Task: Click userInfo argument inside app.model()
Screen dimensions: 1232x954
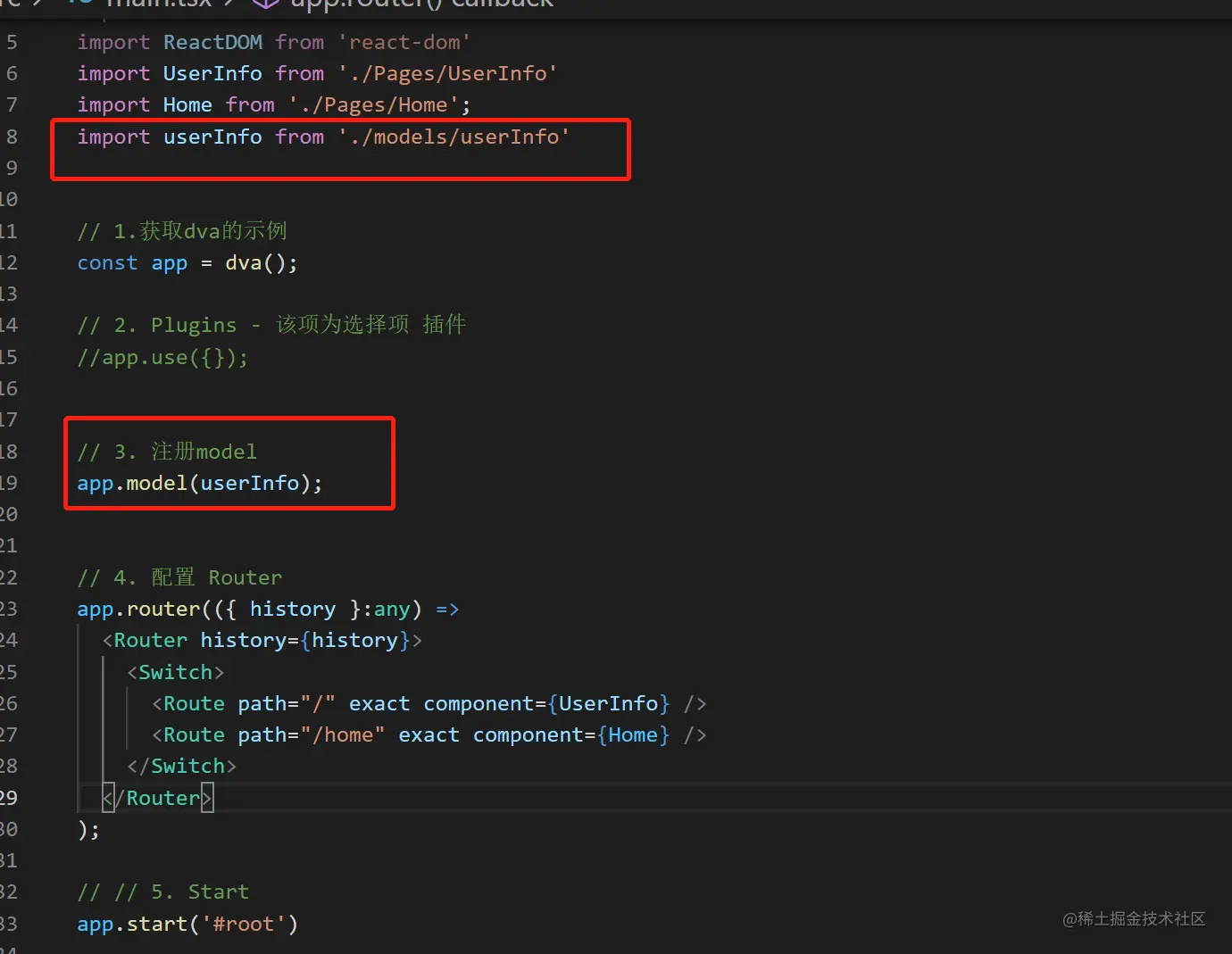Action: coord(250,483)
